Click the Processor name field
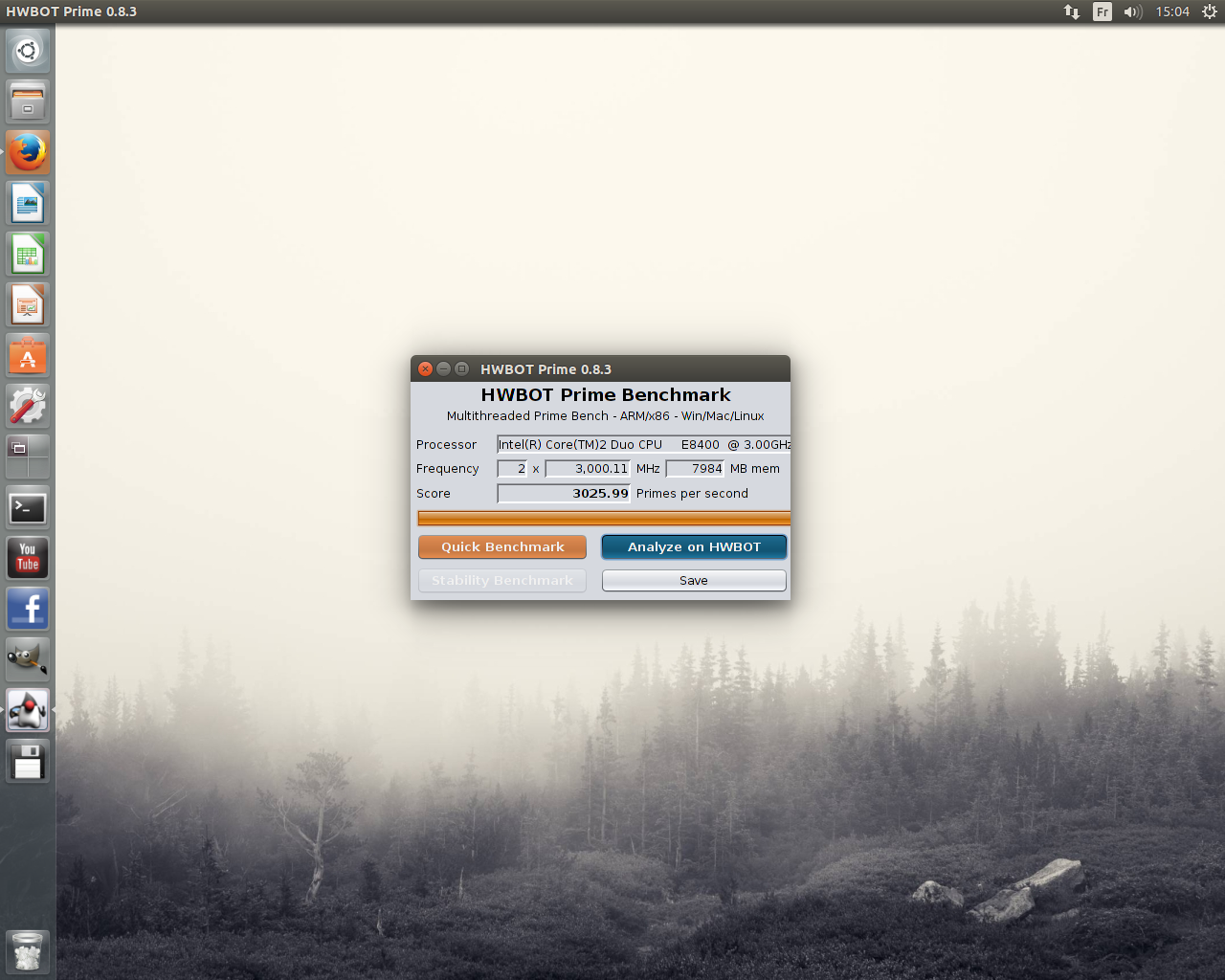Viewport: 1225px width, 980px height. [643, 444]
